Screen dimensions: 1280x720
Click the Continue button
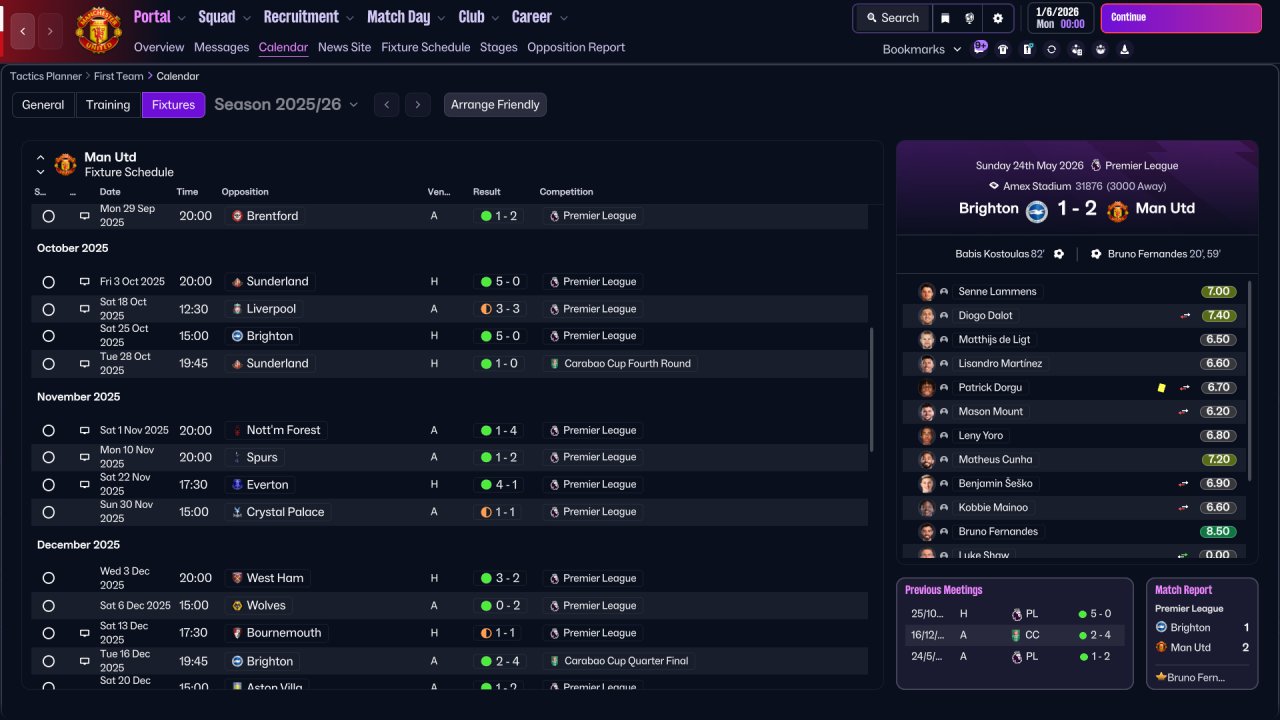pyautogui.click(x=1181, y=18)
